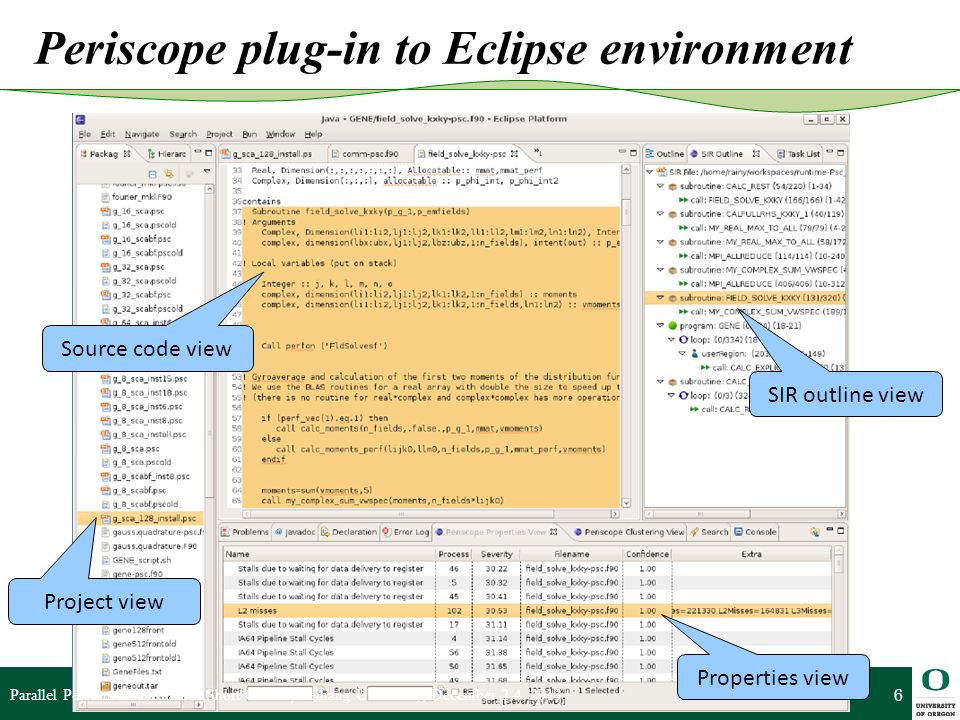Select the gauss.quadrature.F90 file
Viewport: 960px width, 720px height.
pos(149,546)
